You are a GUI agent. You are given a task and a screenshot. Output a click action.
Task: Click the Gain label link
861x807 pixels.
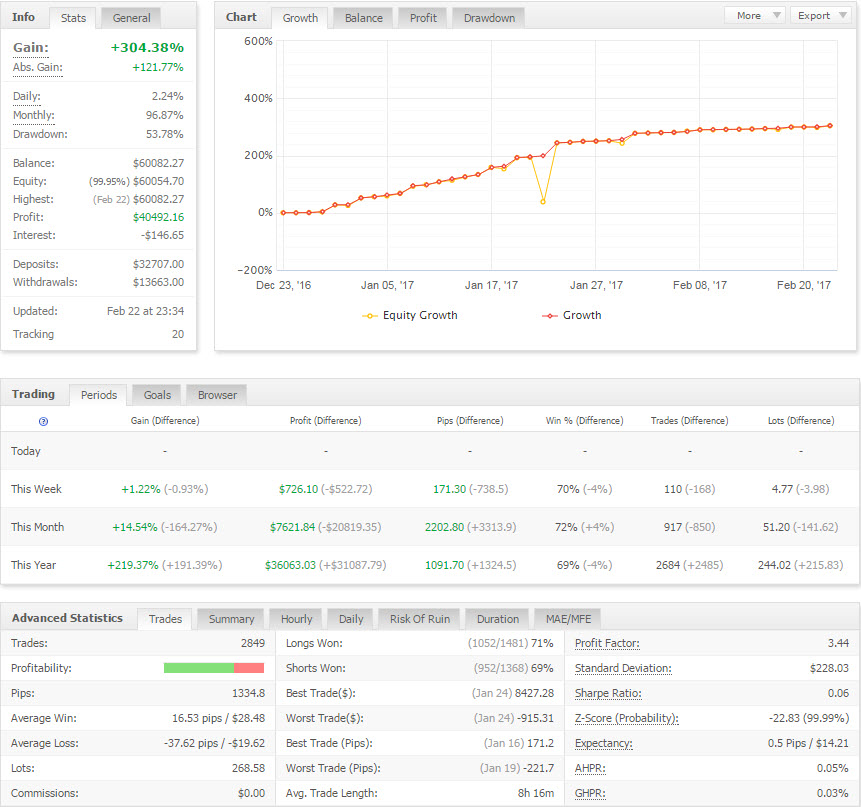(x=30, y=48)
